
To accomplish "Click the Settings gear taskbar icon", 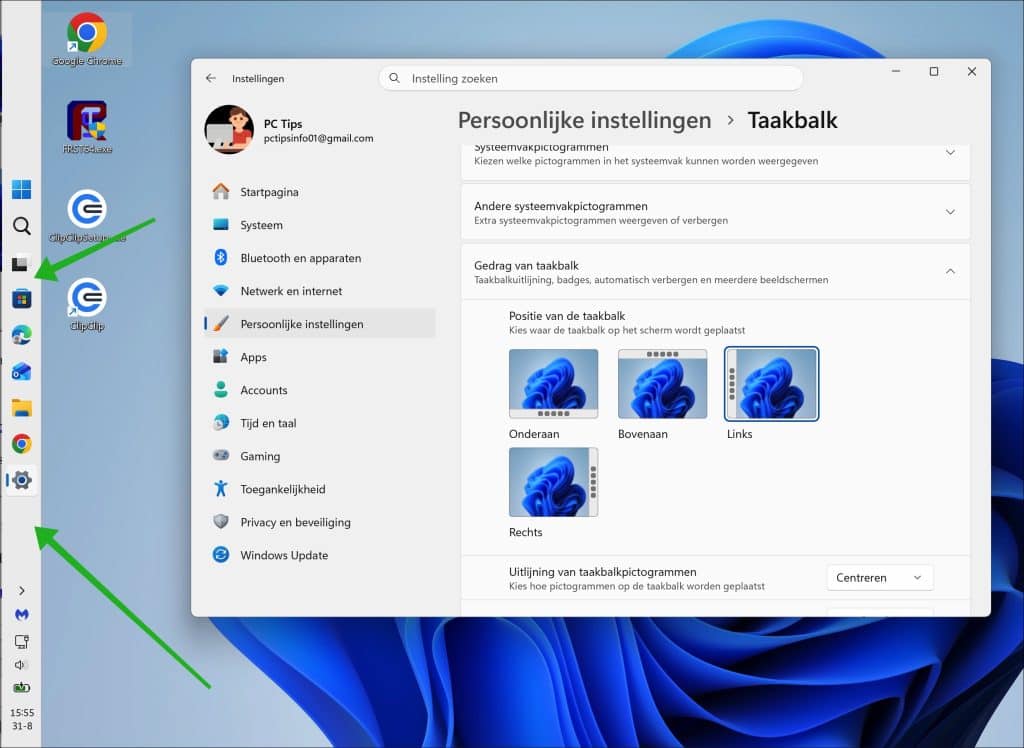I will [x=22, y=480].
